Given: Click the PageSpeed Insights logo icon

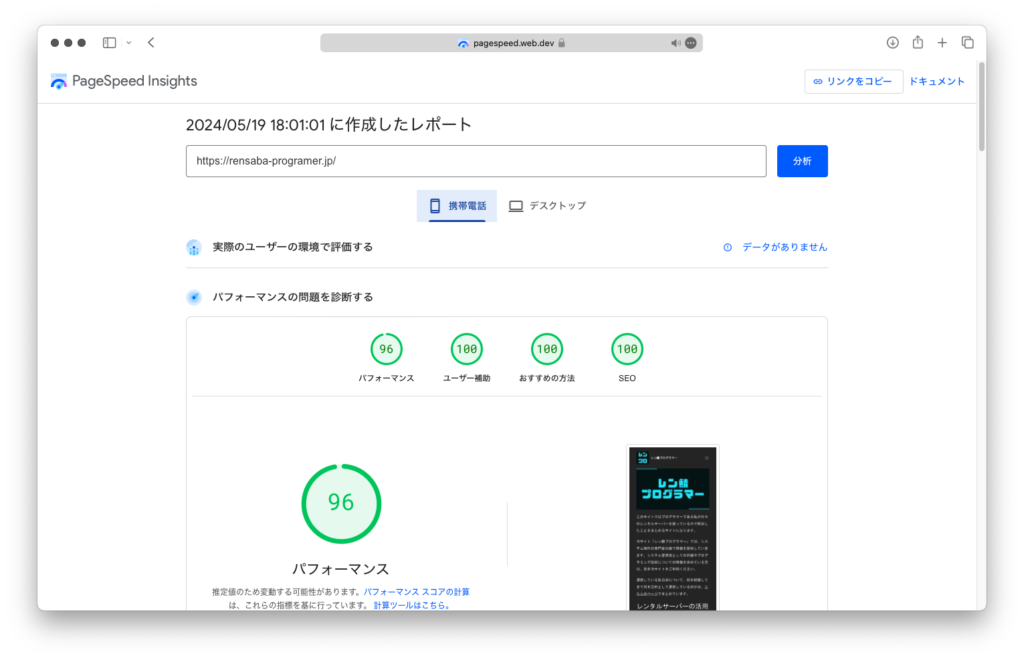Looking at the screenshot, I should [x=59, y=82].
